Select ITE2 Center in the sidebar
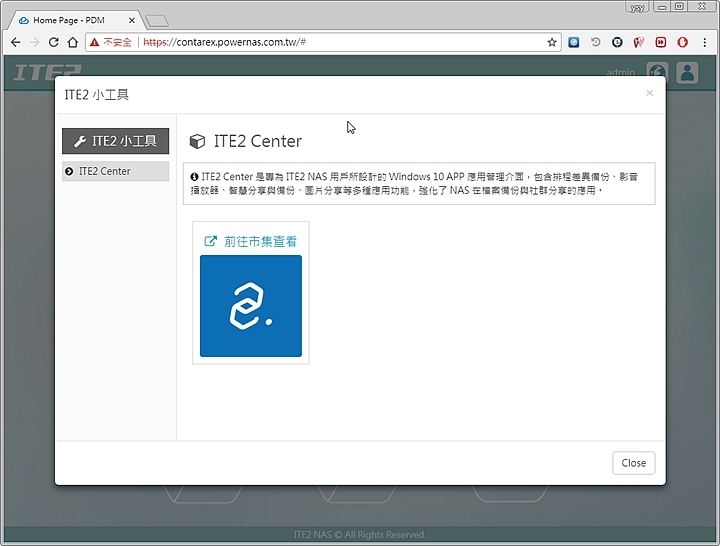This screenshot has width=720, height=546. [115, 171]
